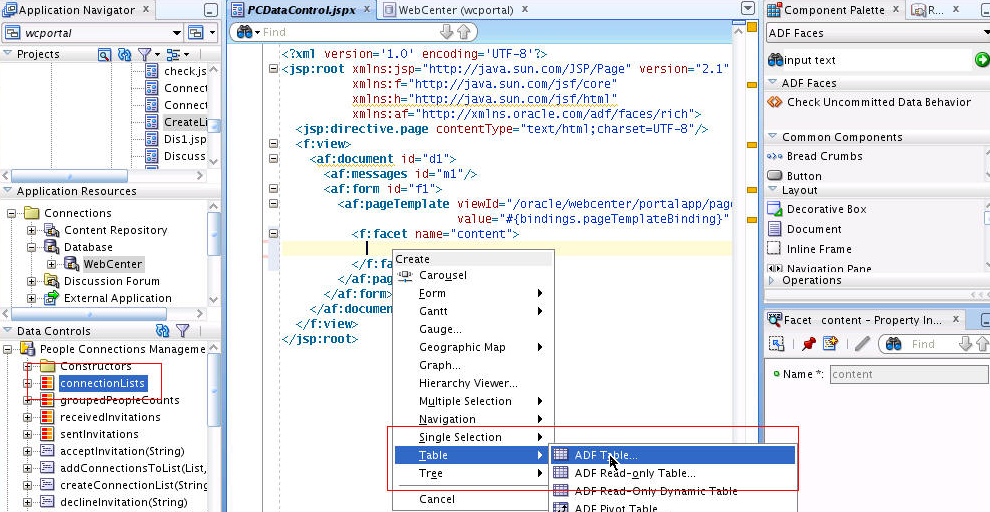Viewport: 990px width, 512px height.
Task: Choose Carousel from Create menu
Action: [474, 275]
